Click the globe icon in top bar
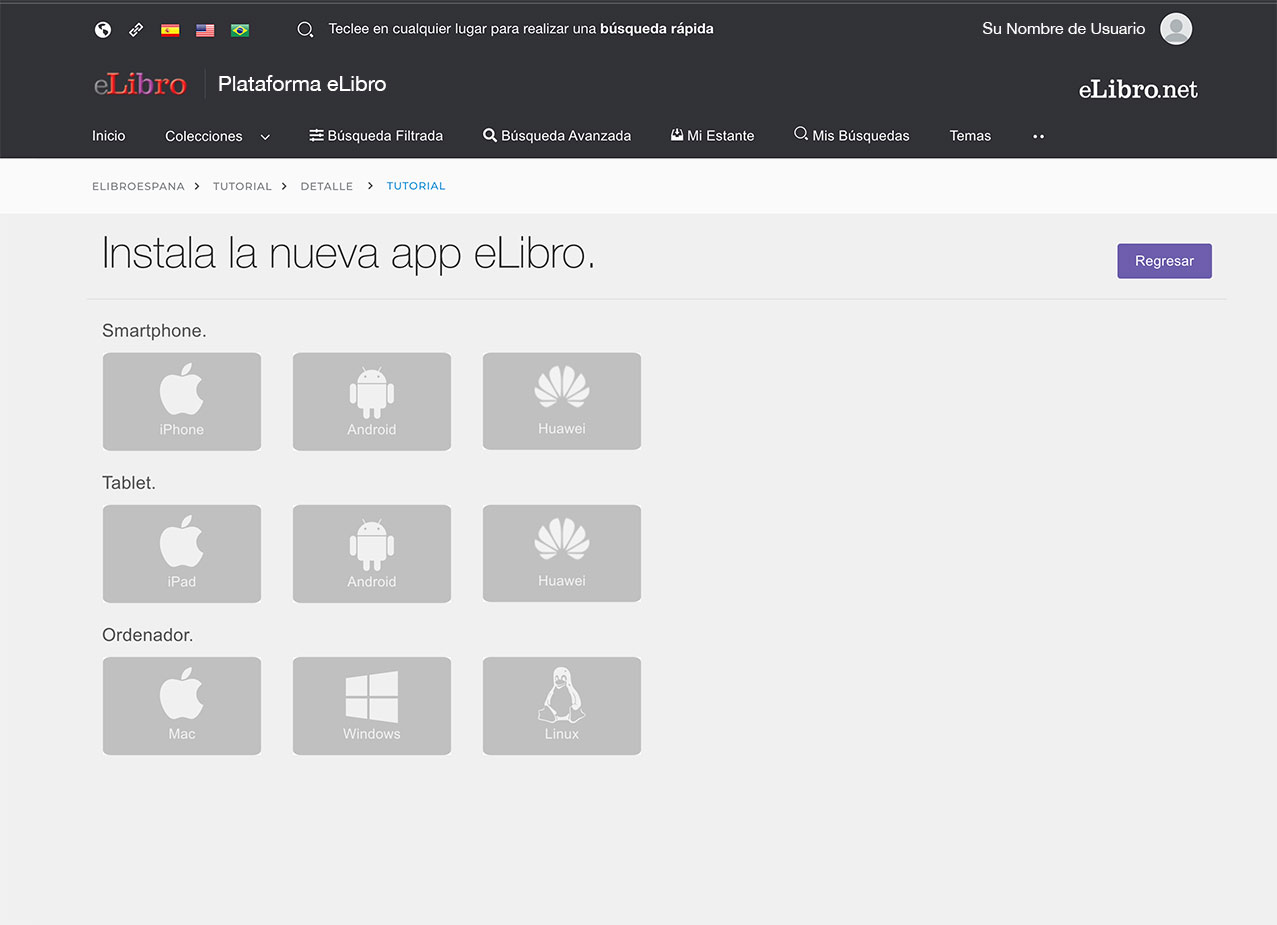This screenshot has width=1277, height=925. [x=103, y=30]
